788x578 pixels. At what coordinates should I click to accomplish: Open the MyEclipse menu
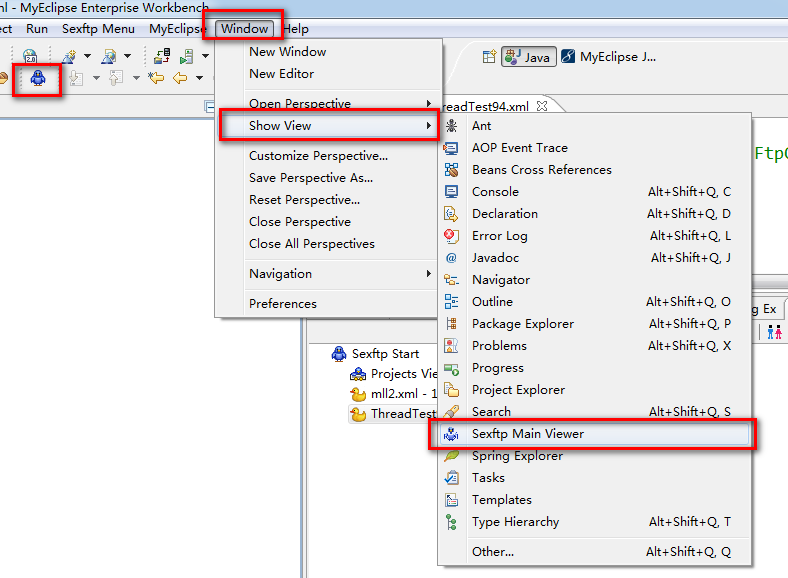(177, 29)
